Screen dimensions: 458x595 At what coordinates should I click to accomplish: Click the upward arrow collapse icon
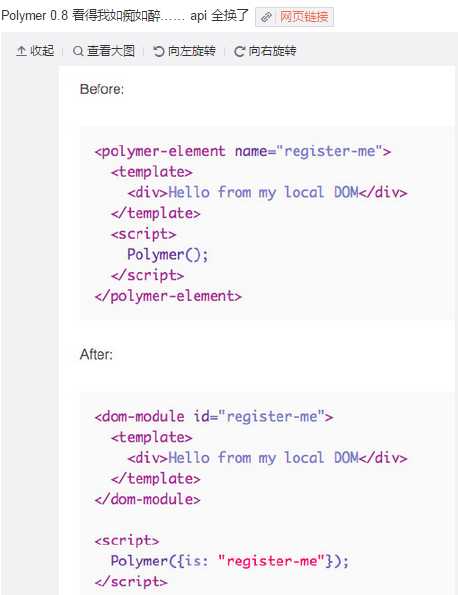[x=21, y=51]
